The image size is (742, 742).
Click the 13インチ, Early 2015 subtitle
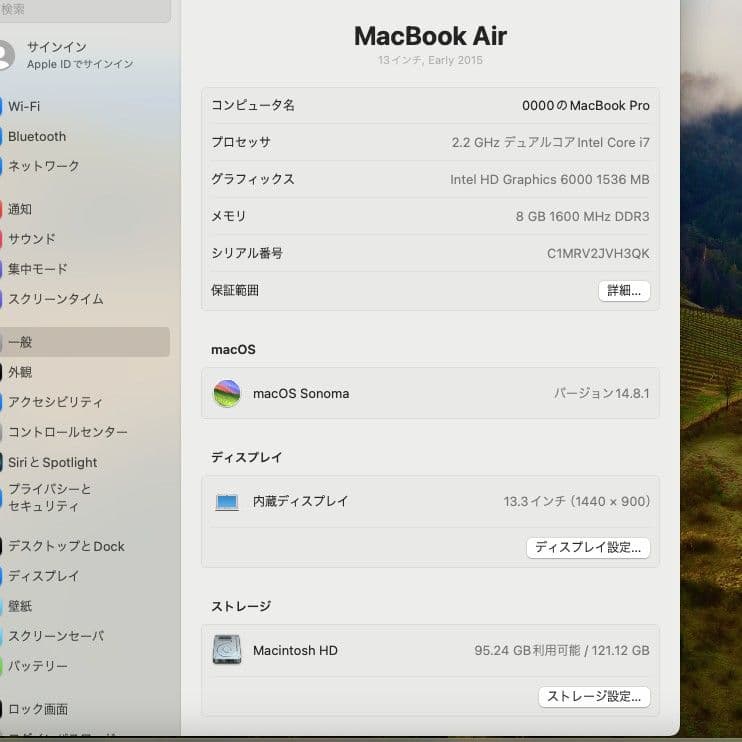[430, 60]
